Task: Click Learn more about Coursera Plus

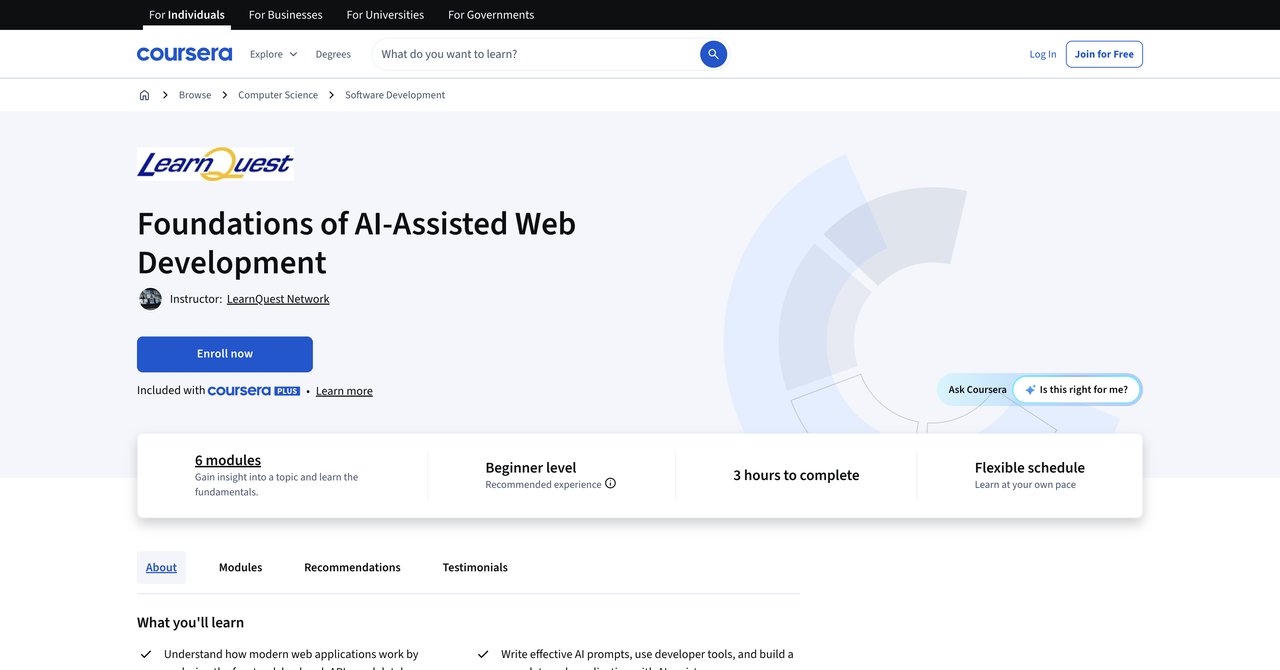Action: 344,391
